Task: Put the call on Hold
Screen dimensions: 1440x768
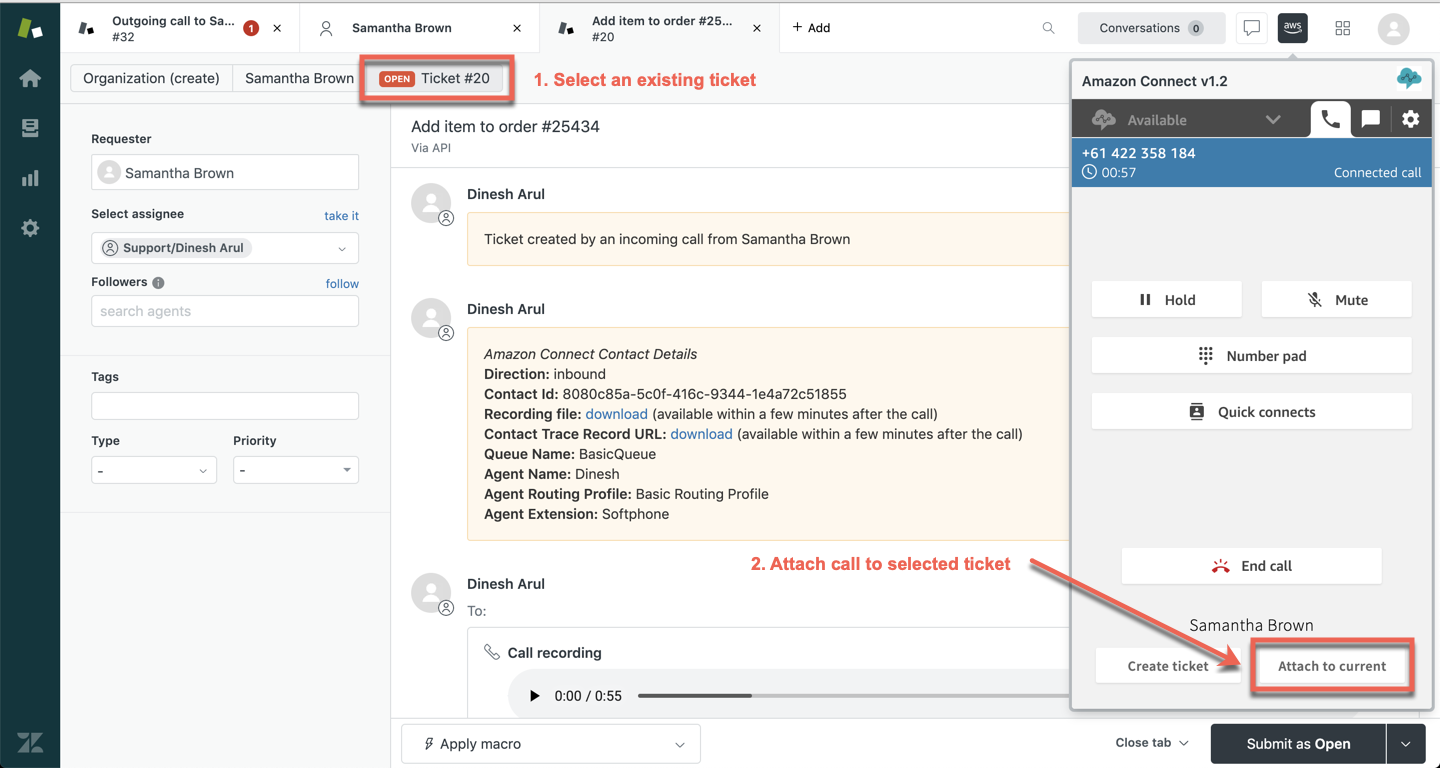Action: pos(1166,300)
